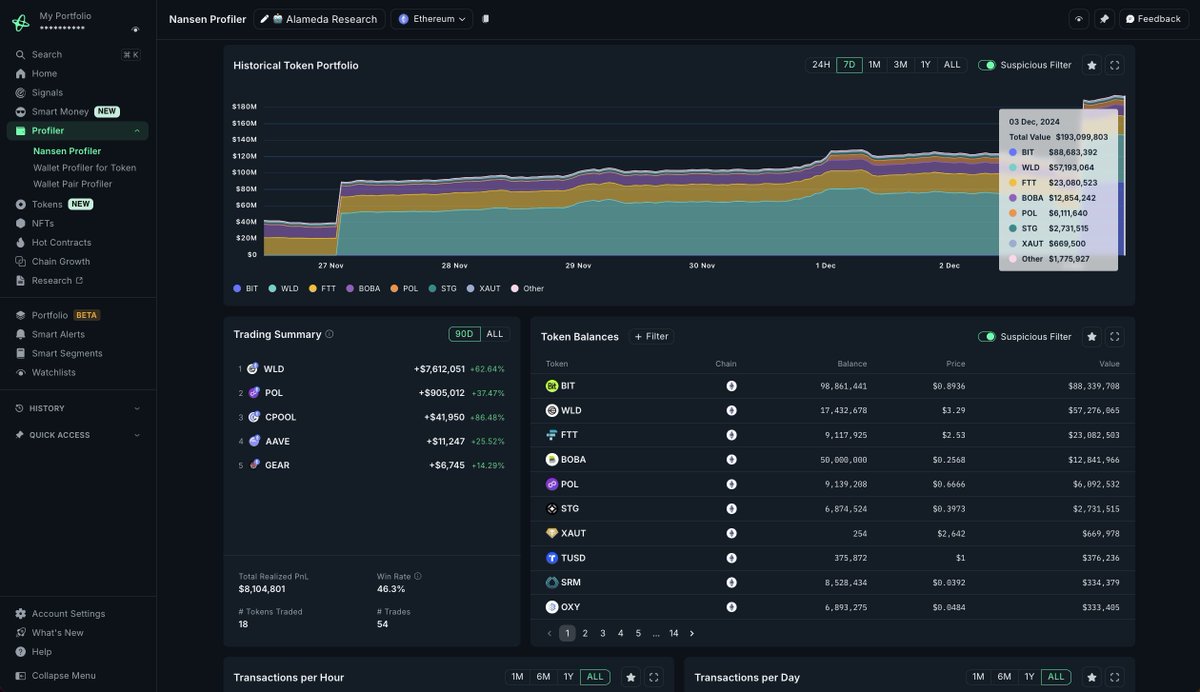Toggle eye visibility icon in top bar
This screenshot has width=1200, height=692.
tap(1078, 19)
